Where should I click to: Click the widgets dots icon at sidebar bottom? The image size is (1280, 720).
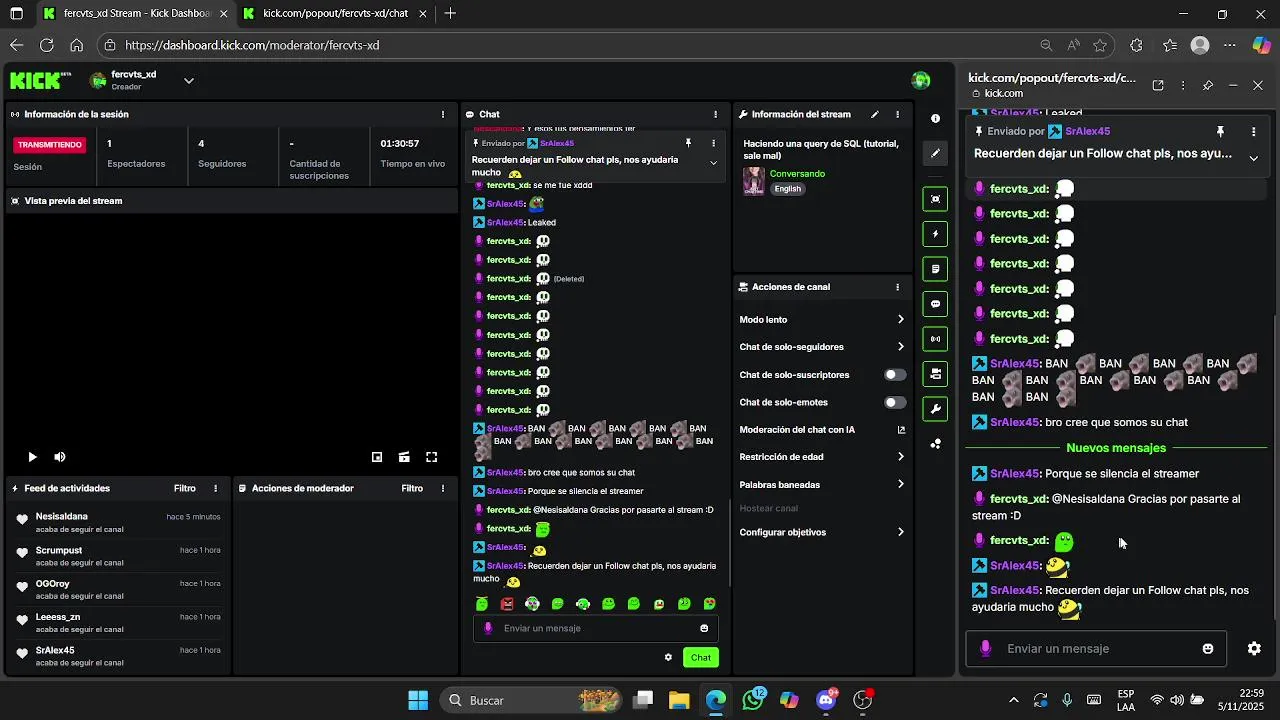(x=935, y=444)
